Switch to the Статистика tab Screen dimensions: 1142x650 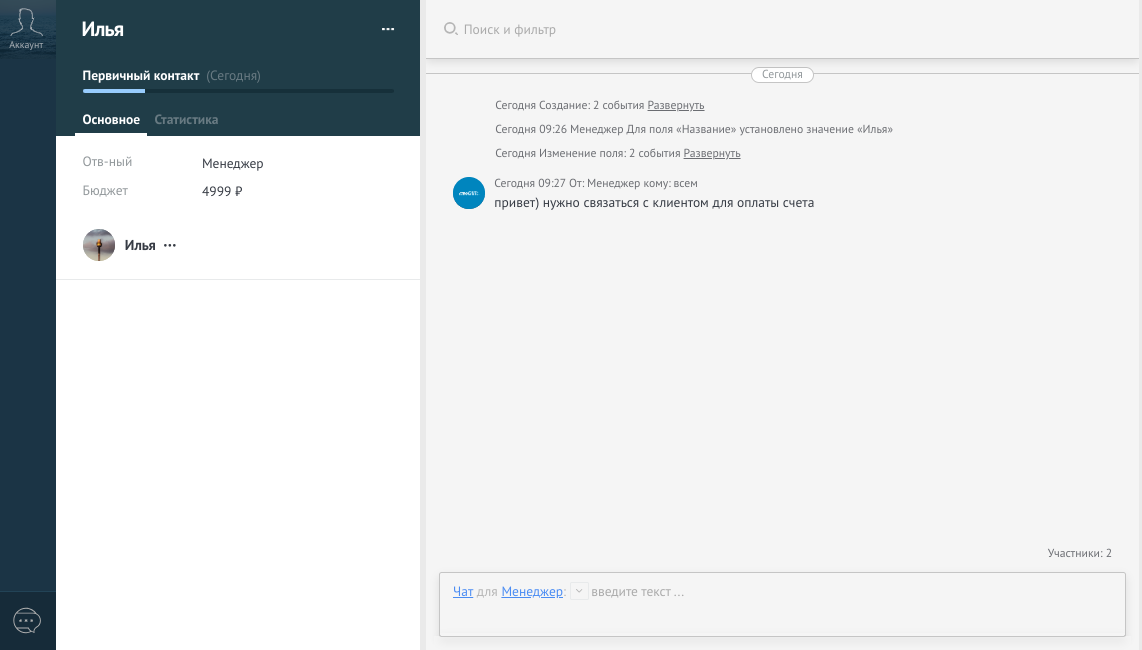[x=186, y=120]
